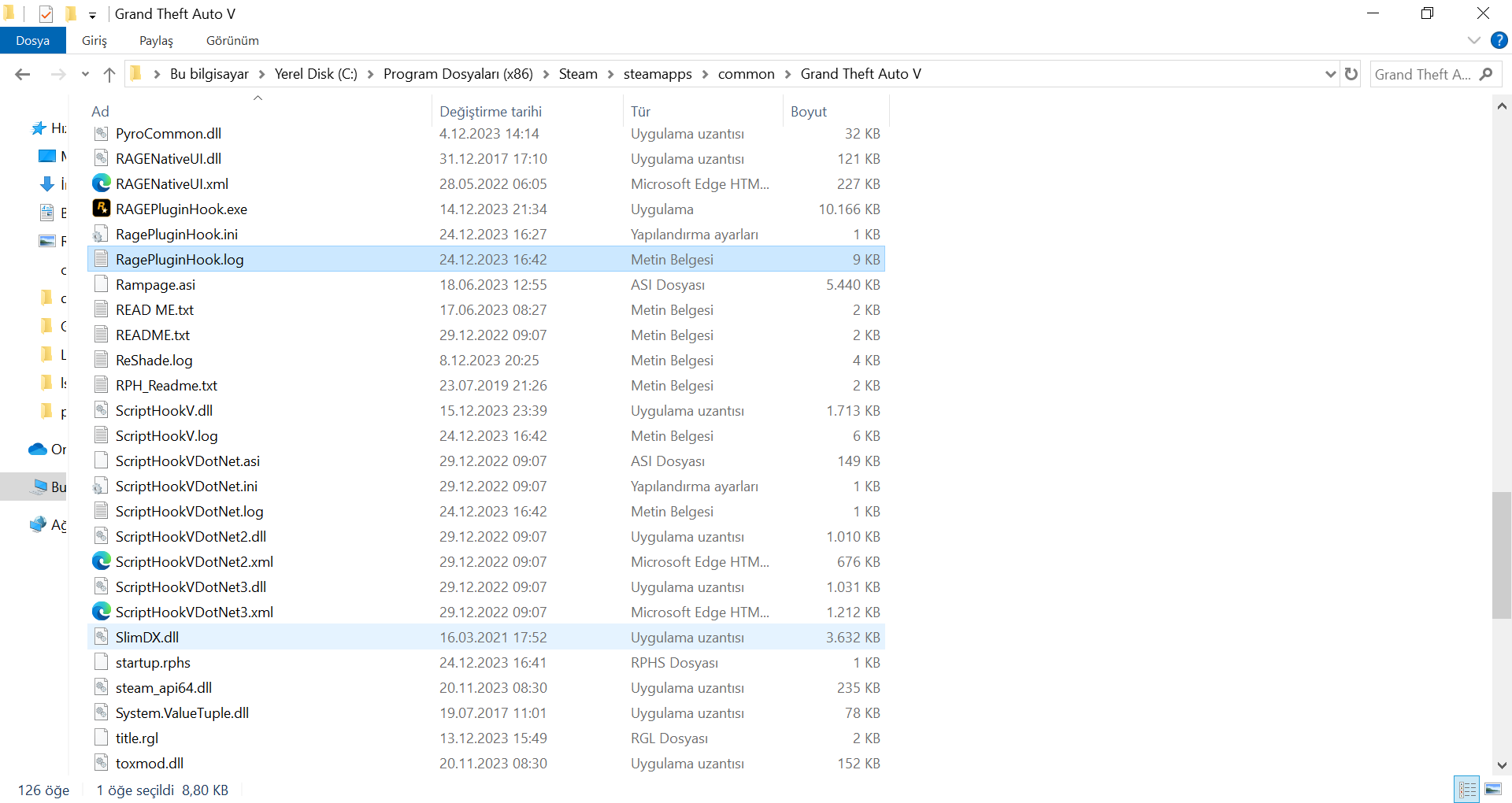
Task: Click the RAGEPluginHook.exe application icon
Action: click(101, 209)
